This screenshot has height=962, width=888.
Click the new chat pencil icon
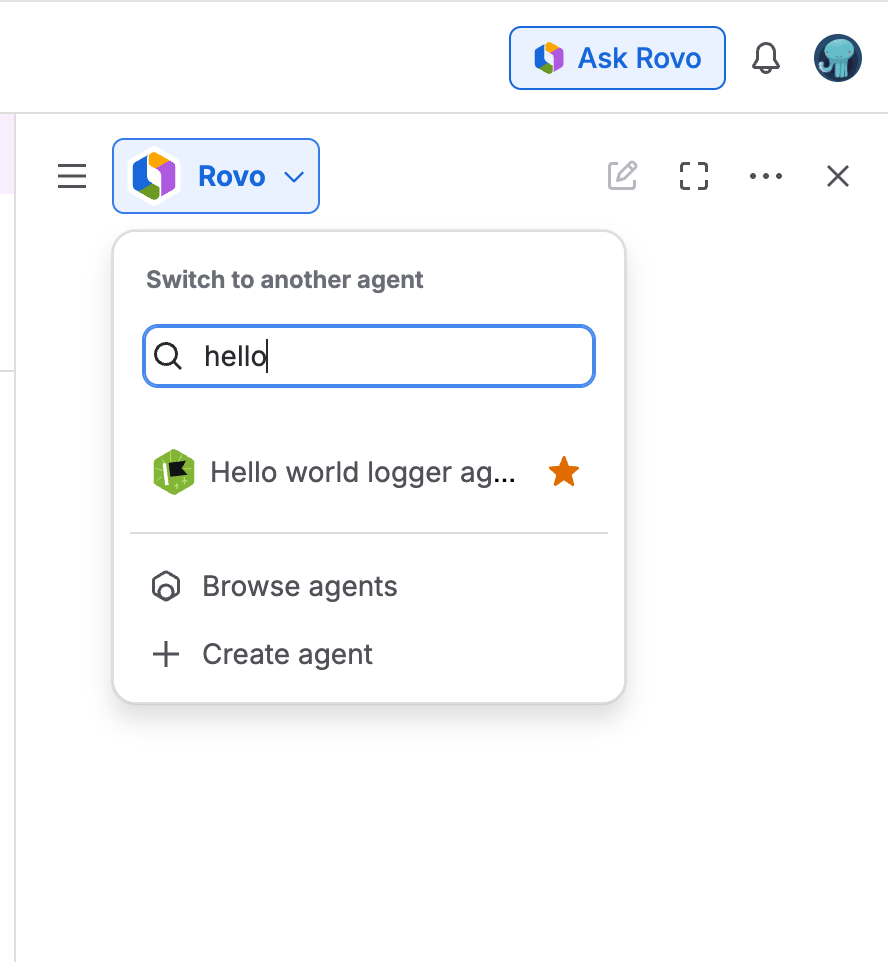622,176
